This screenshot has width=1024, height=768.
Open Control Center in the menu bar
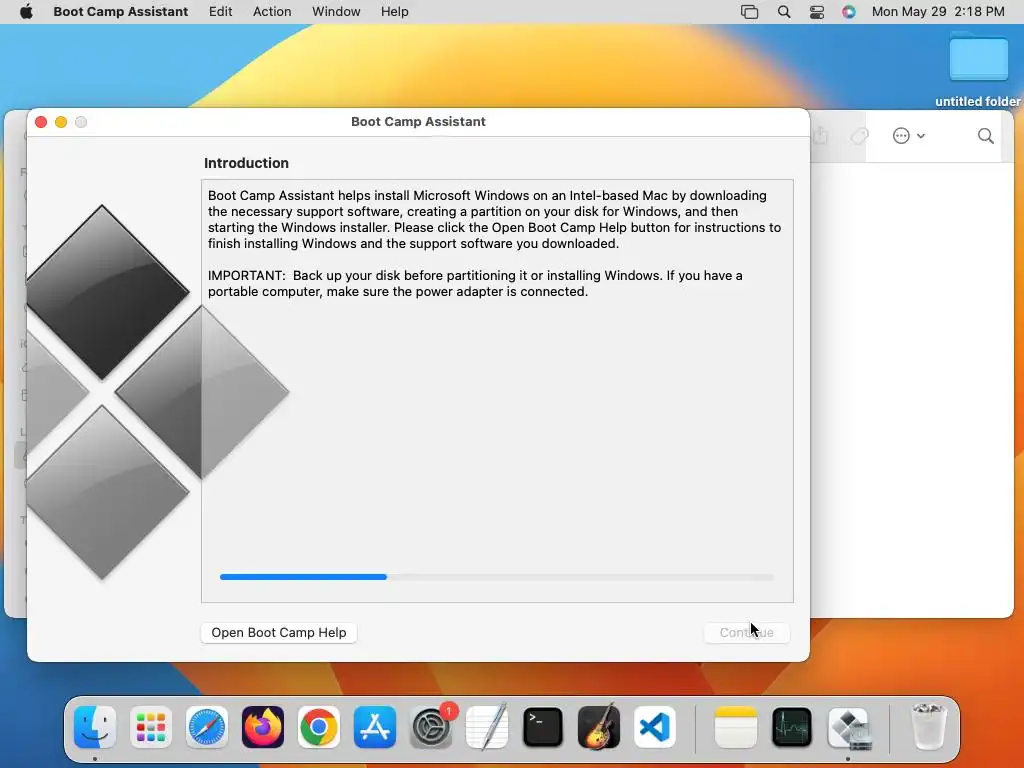(x=816, y=12)
